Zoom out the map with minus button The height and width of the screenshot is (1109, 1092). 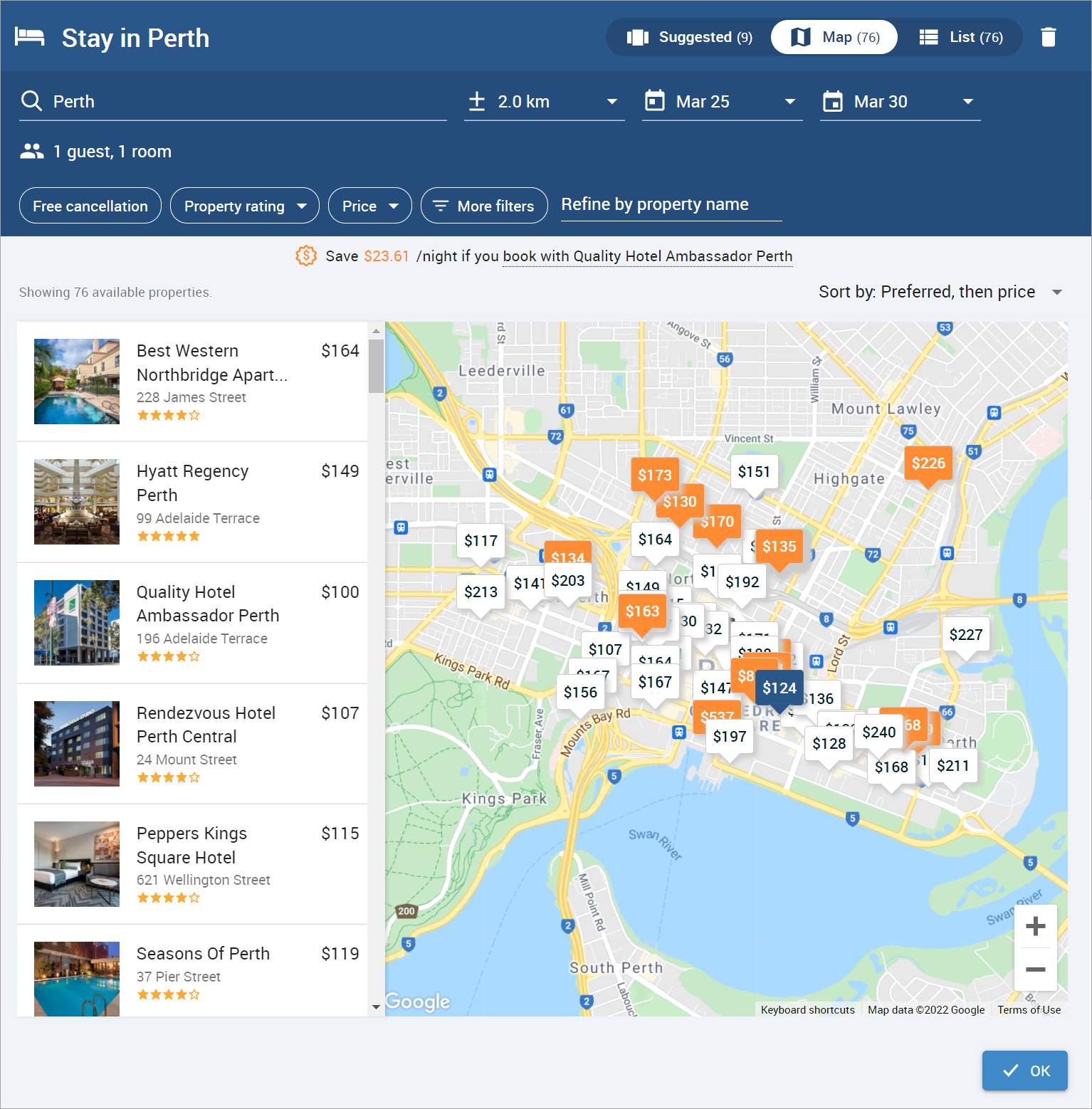1035,969
